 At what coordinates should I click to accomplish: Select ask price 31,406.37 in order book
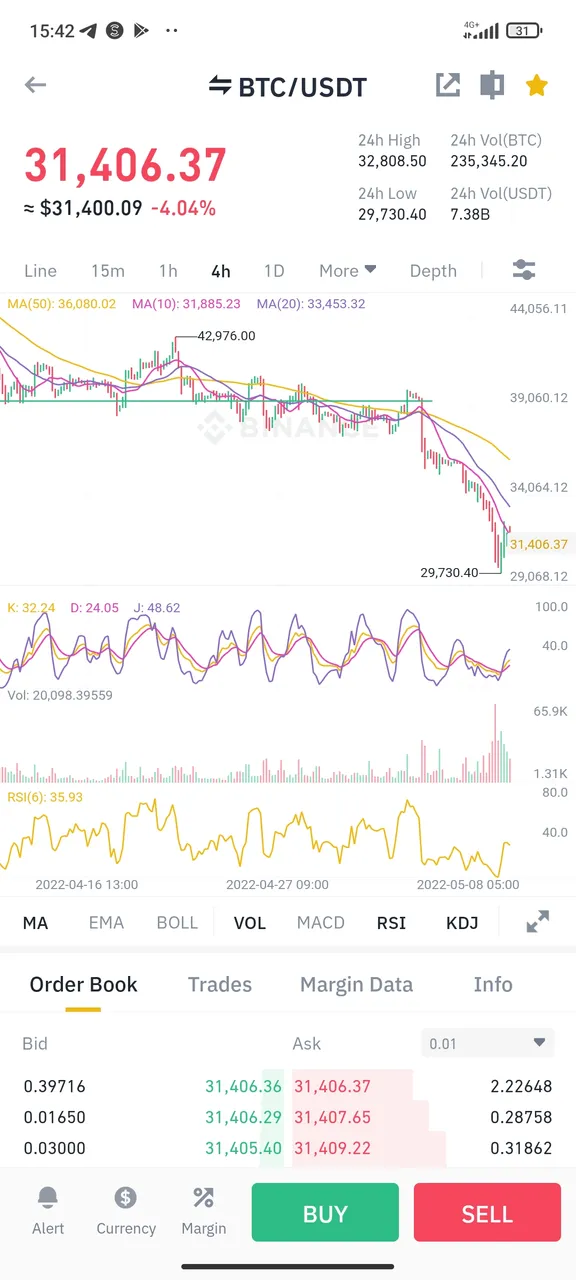click(x=332, y=1086)
